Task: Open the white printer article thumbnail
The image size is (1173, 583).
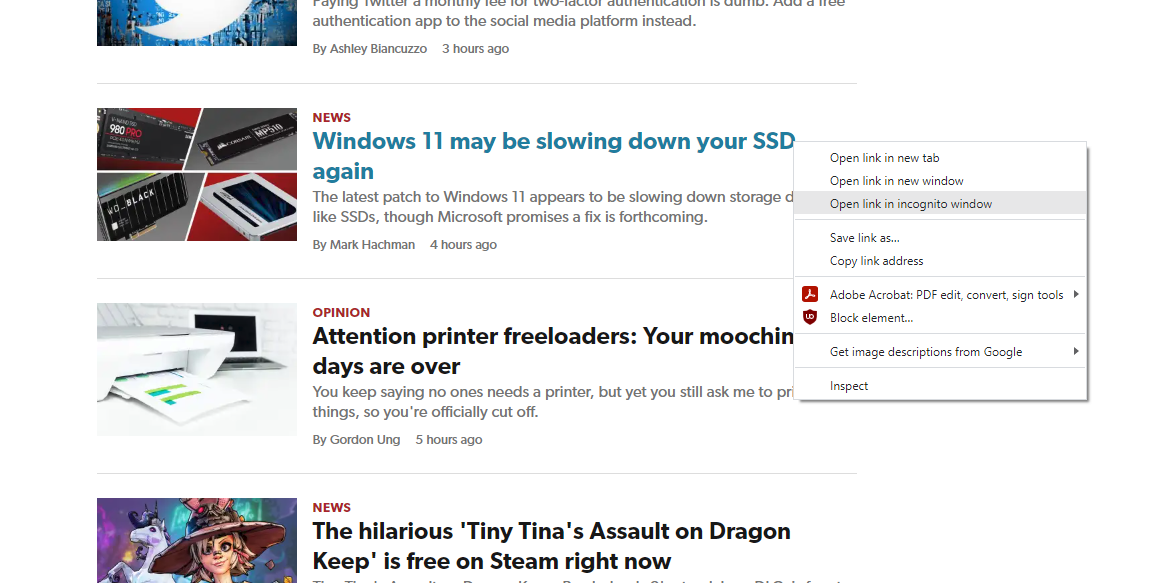Action: [x=197, y=370]
